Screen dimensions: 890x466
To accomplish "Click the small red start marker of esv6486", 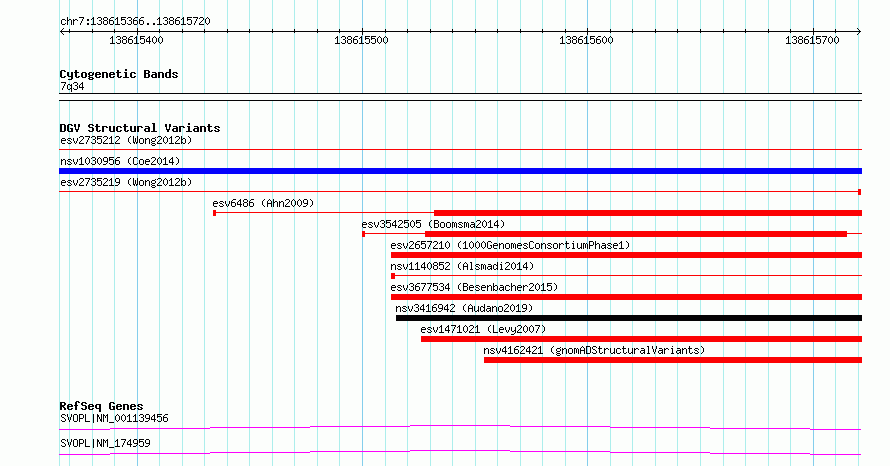I will (x=214, y=213).
